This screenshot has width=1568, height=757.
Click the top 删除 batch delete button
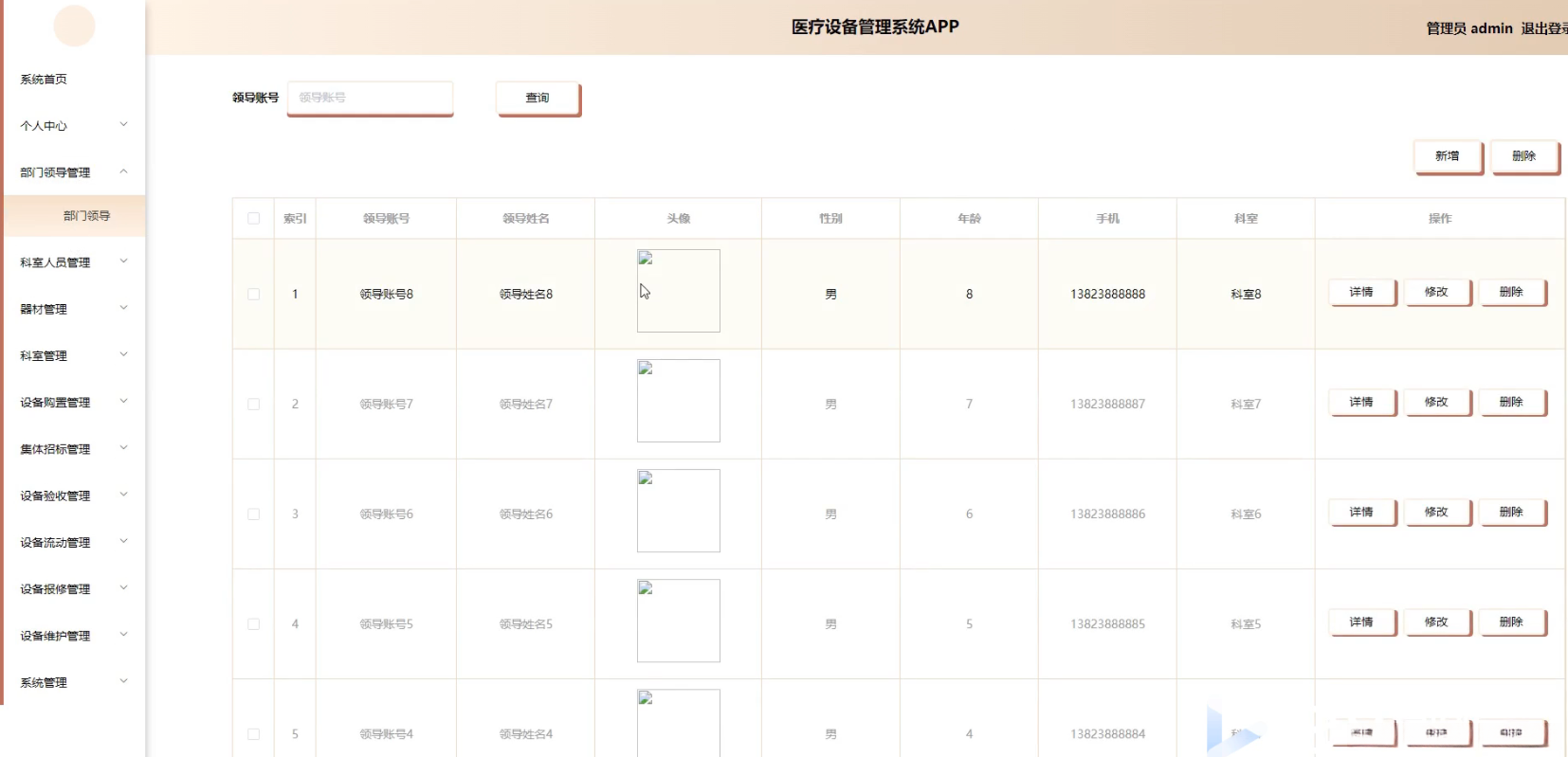tap(1524, 156)
